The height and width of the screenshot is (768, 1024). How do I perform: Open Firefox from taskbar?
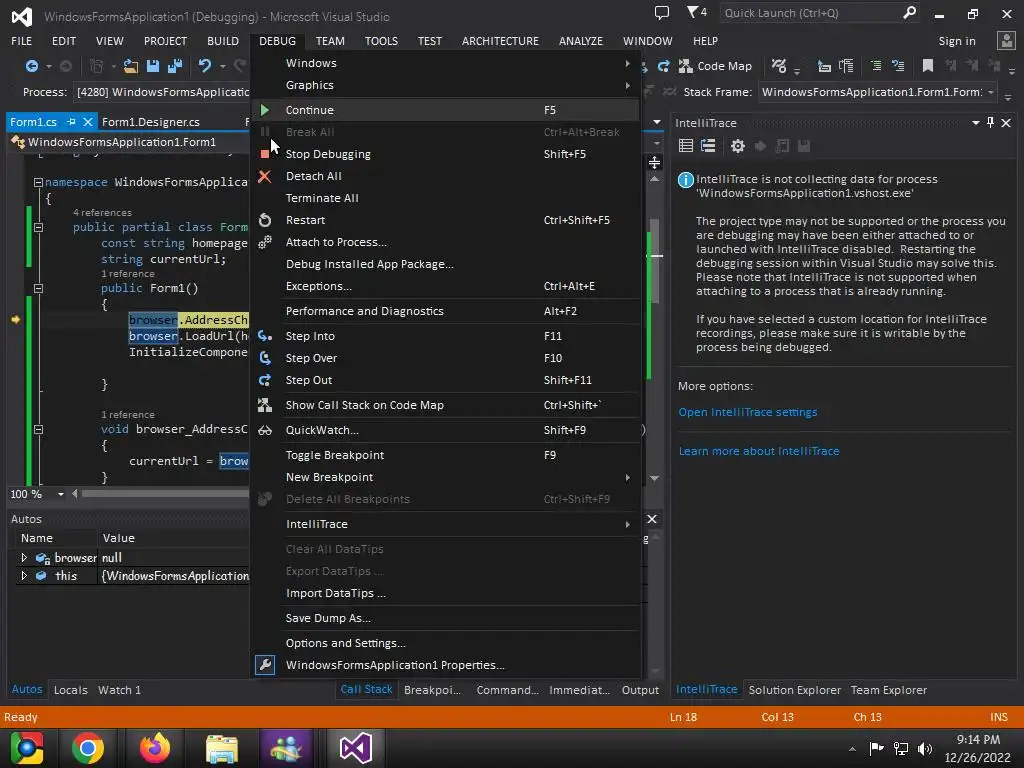[x=155, y=748]
